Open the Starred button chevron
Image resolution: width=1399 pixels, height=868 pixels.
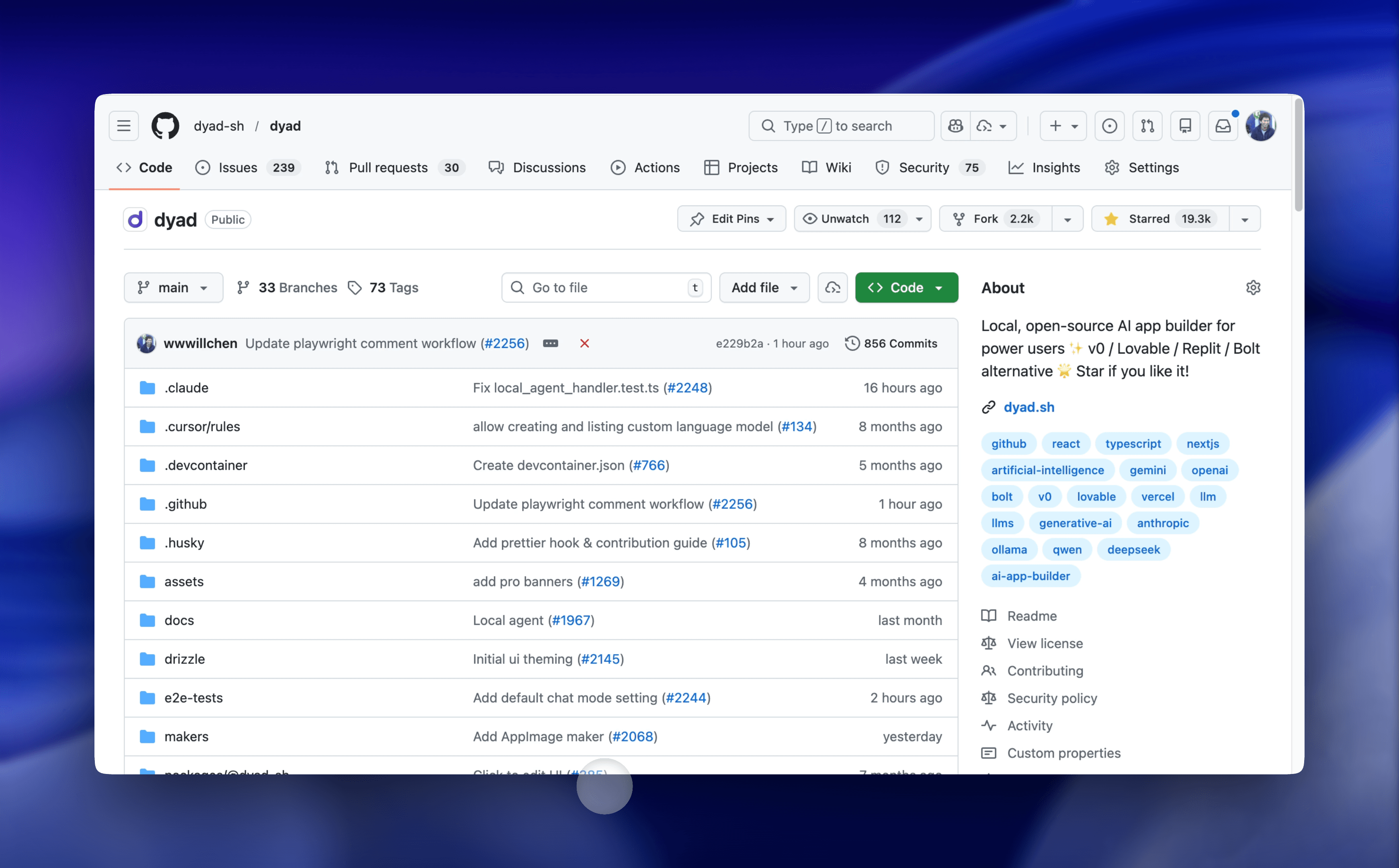point(1245,219)
